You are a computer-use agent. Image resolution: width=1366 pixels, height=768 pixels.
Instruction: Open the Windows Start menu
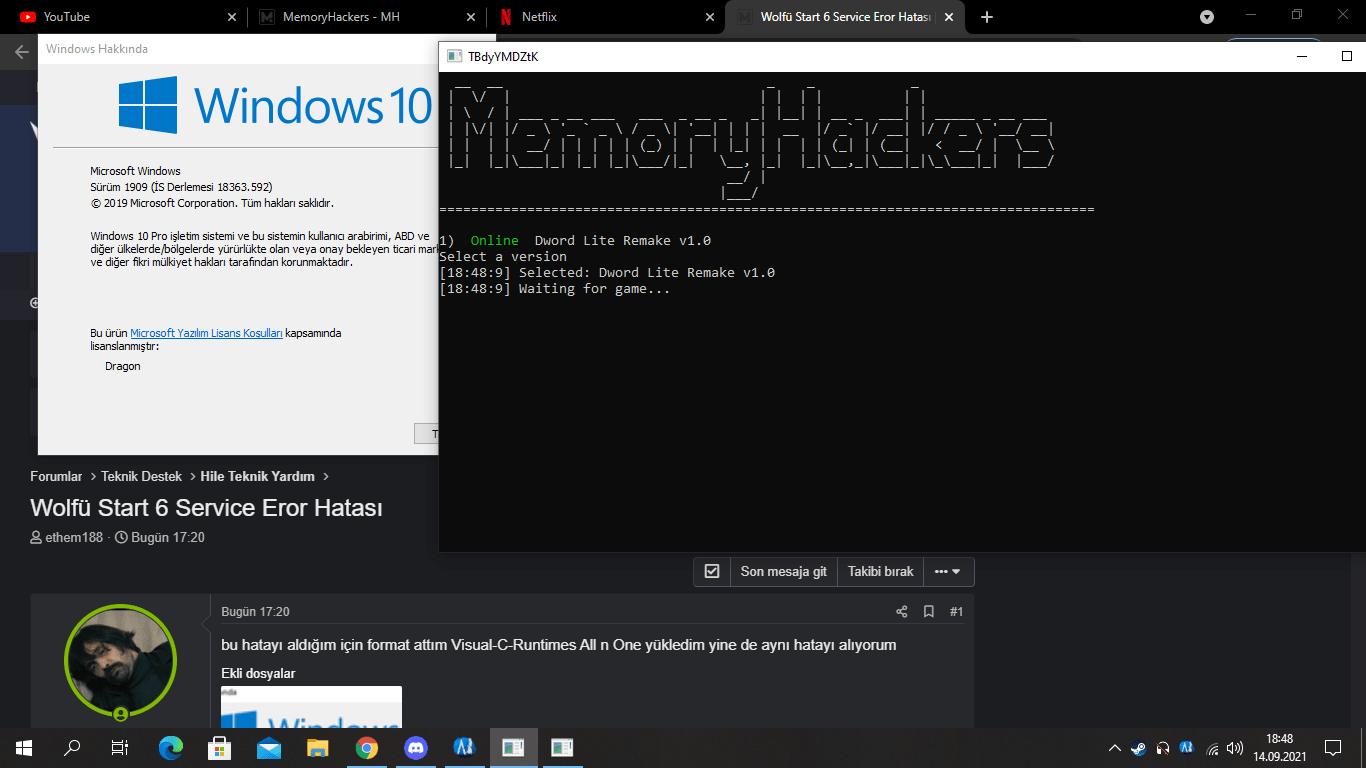[x=23, y=747]
